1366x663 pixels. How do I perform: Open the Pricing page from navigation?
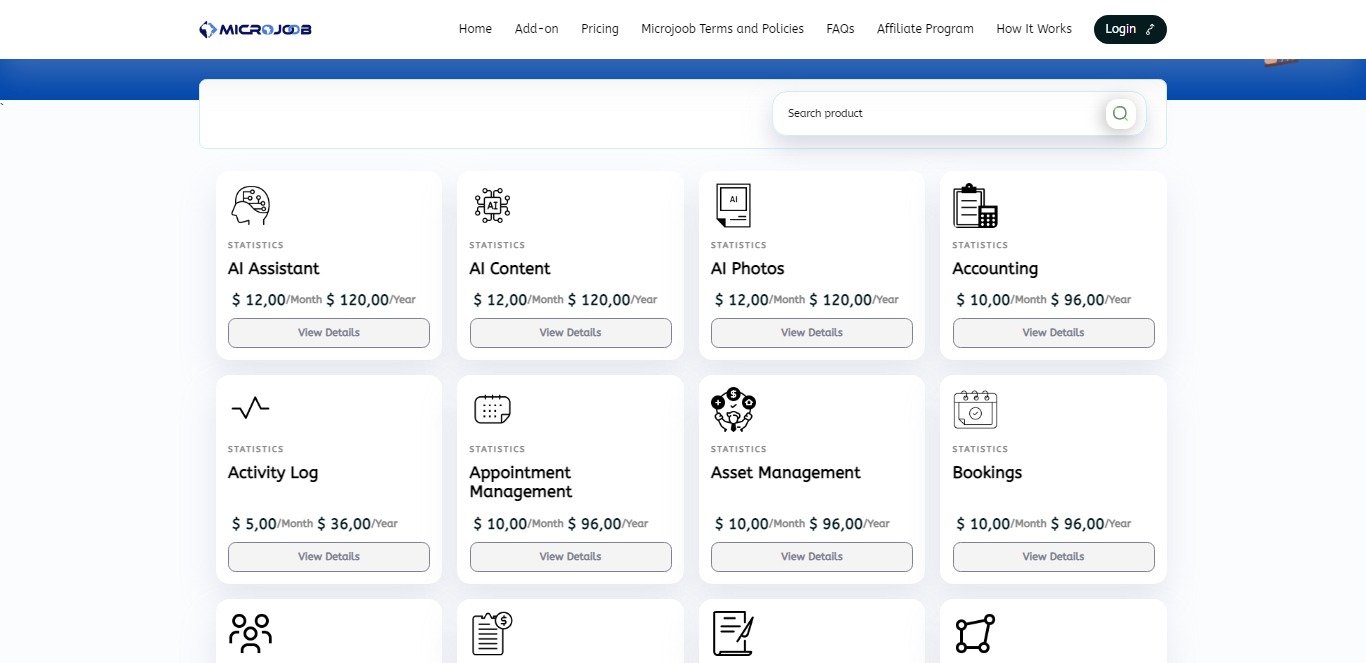(600, 29)
